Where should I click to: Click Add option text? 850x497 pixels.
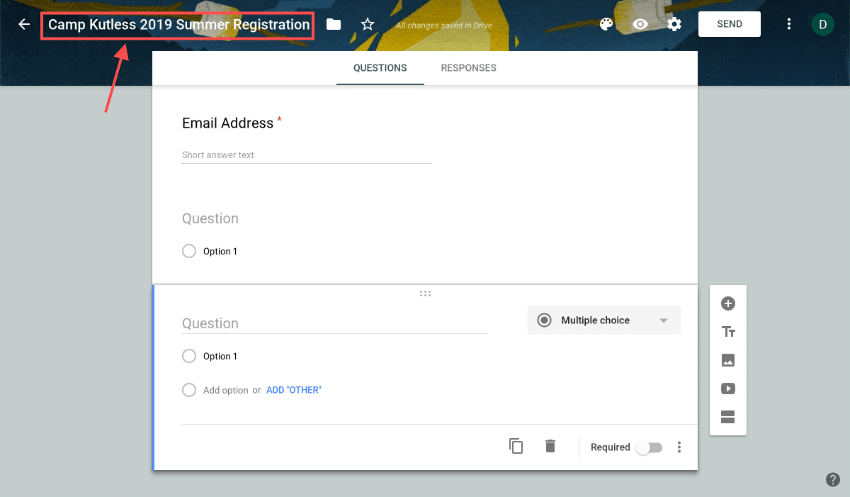[226, 390]
